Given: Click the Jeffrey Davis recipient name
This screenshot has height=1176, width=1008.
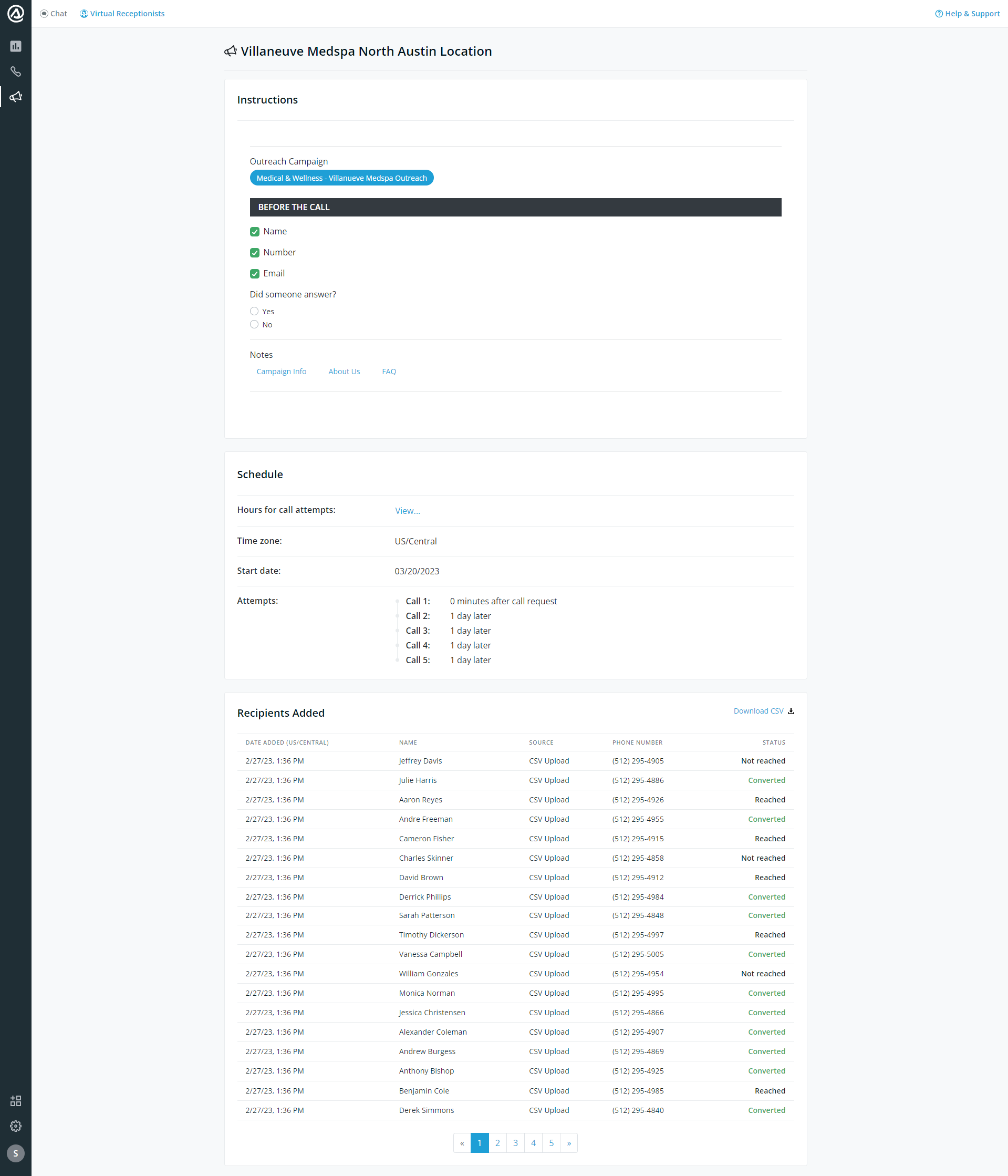Looking at the screenshot, I should point(420,760).
